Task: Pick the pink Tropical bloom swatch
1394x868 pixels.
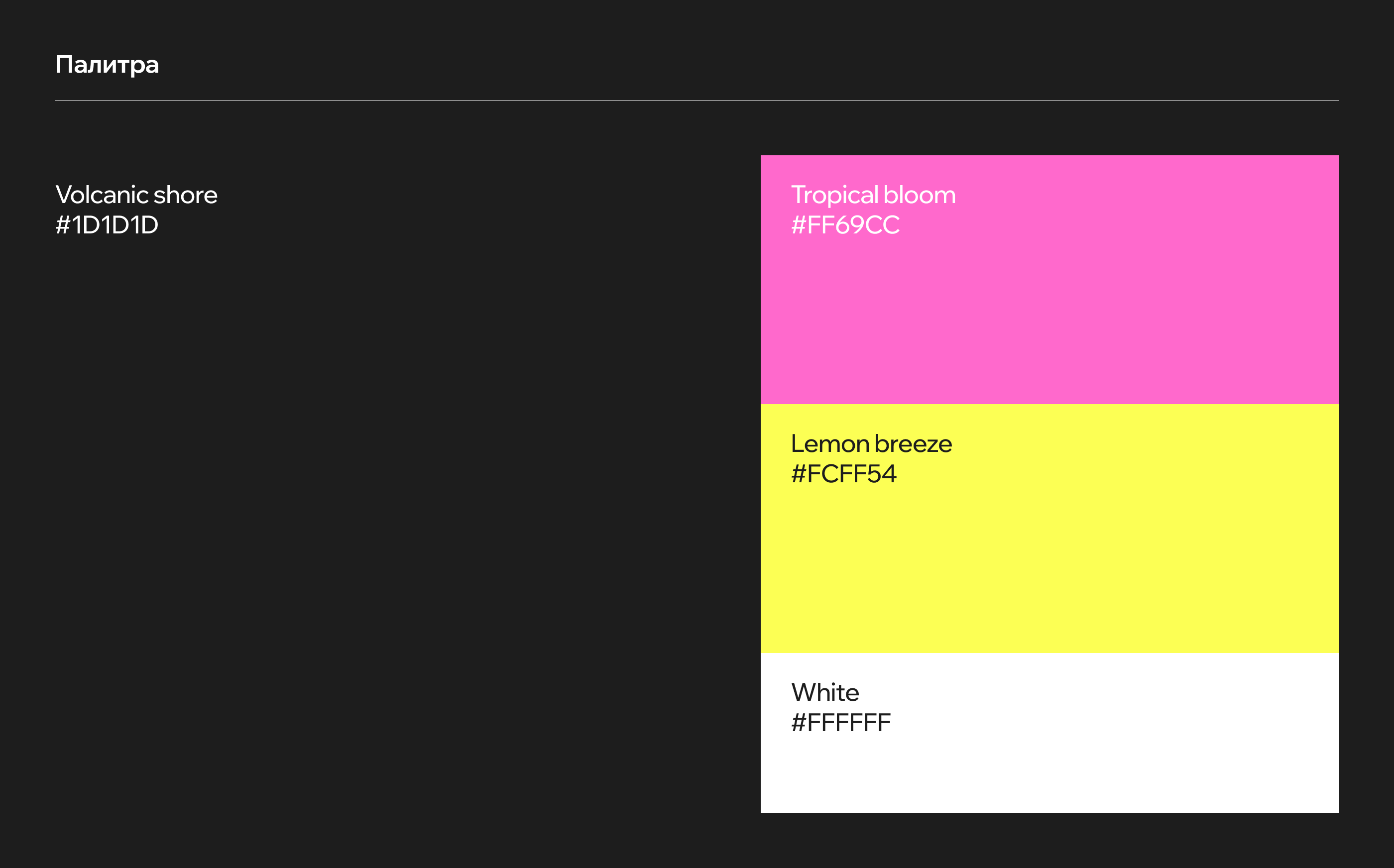Action: coord(1049,310)
